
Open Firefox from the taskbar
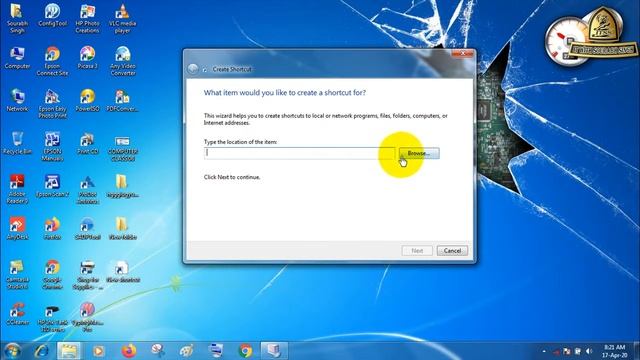[129, 351]
